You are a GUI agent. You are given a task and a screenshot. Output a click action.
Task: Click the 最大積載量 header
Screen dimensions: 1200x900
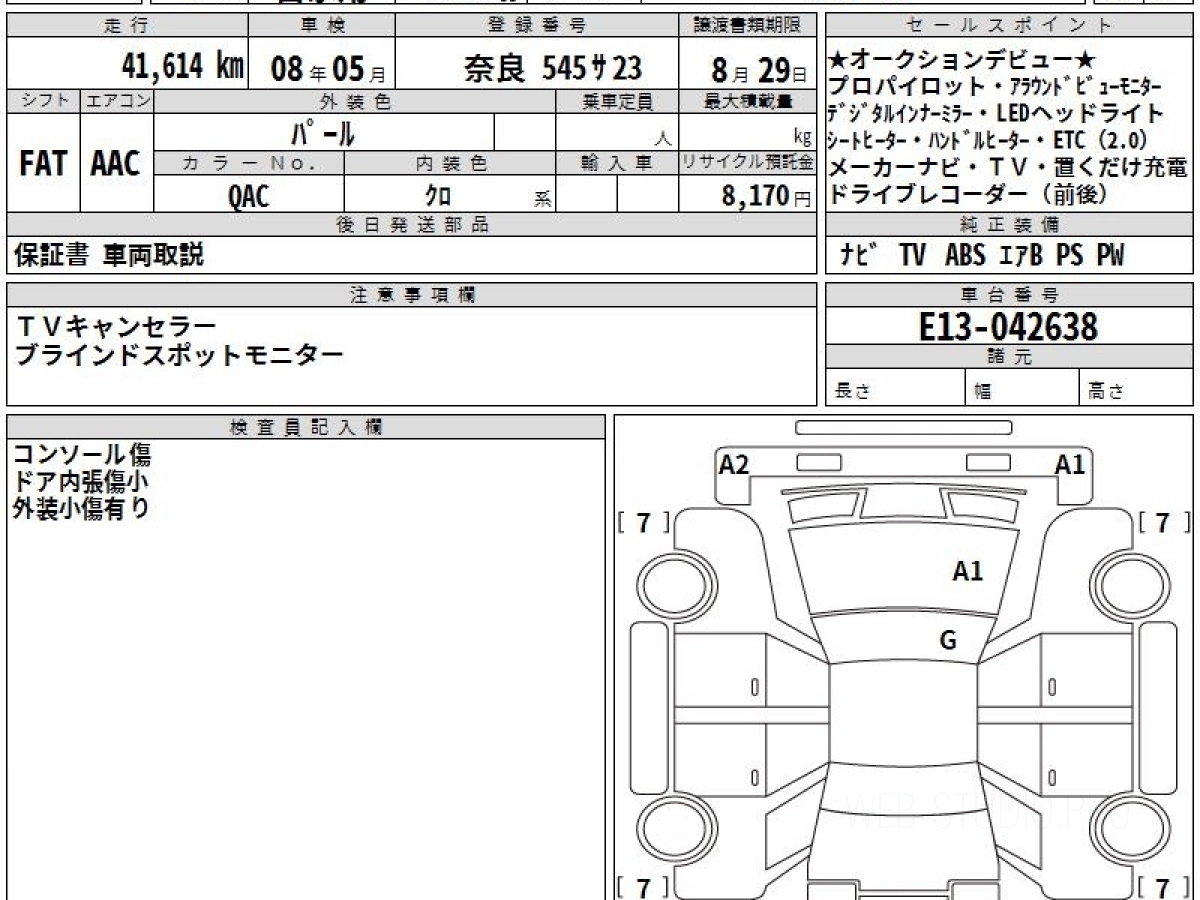pos(748,101)
